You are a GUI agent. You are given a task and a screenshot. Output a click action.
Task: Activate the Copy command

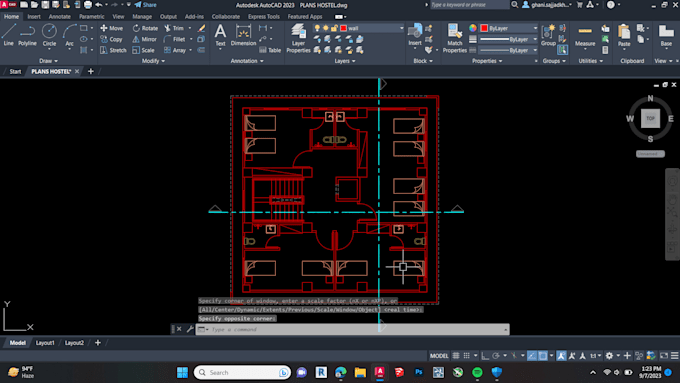[111, 39]
